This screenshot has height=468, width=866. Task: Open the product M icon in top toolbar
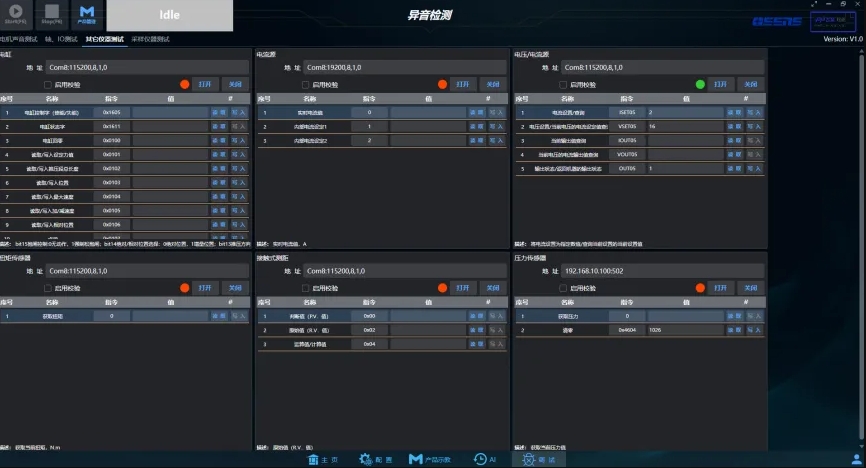point(87,13)
